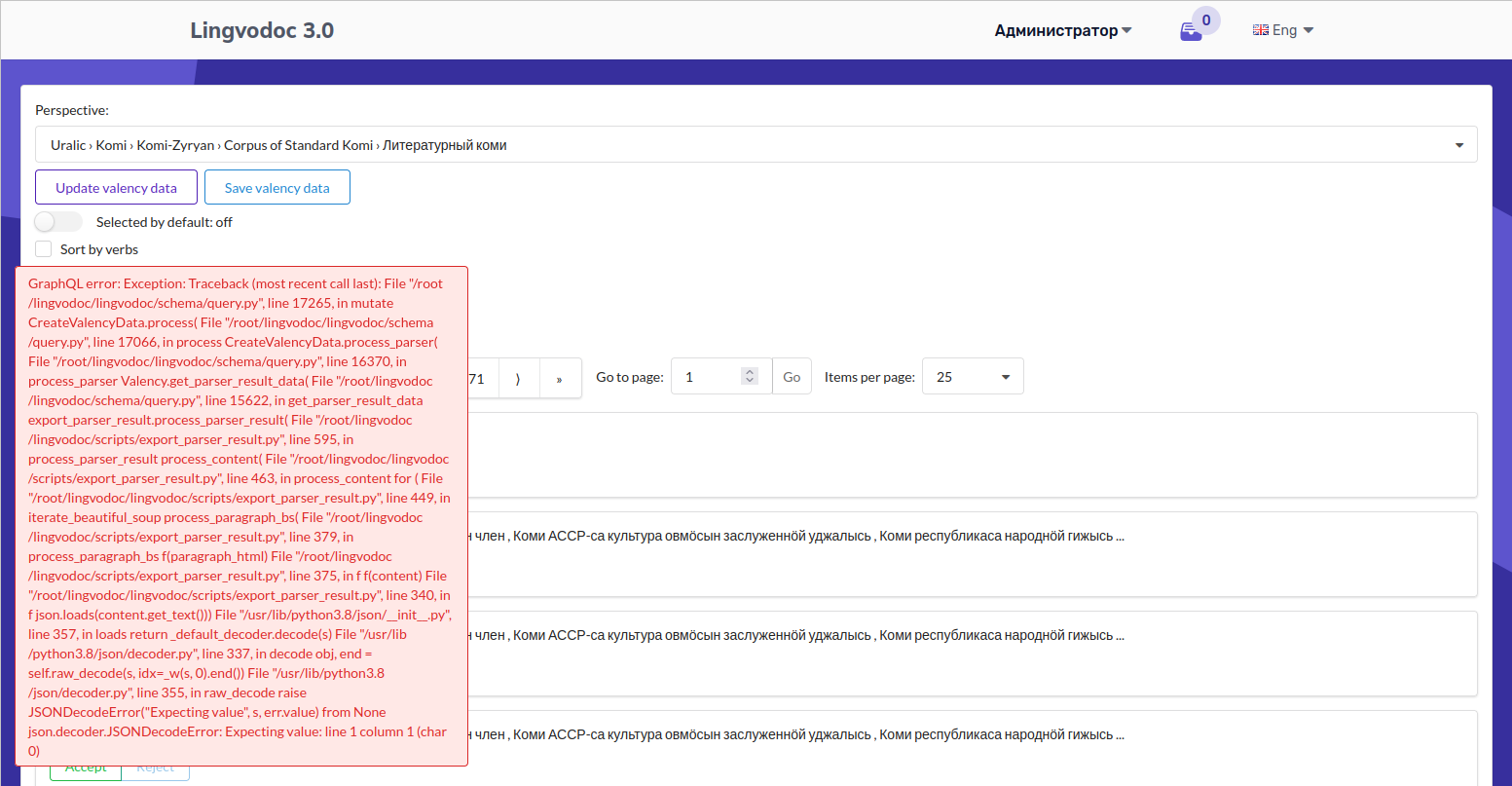Screen dimensions: 1512x786
Task: Click the Go button beside the page field
Action: [792, 377]
